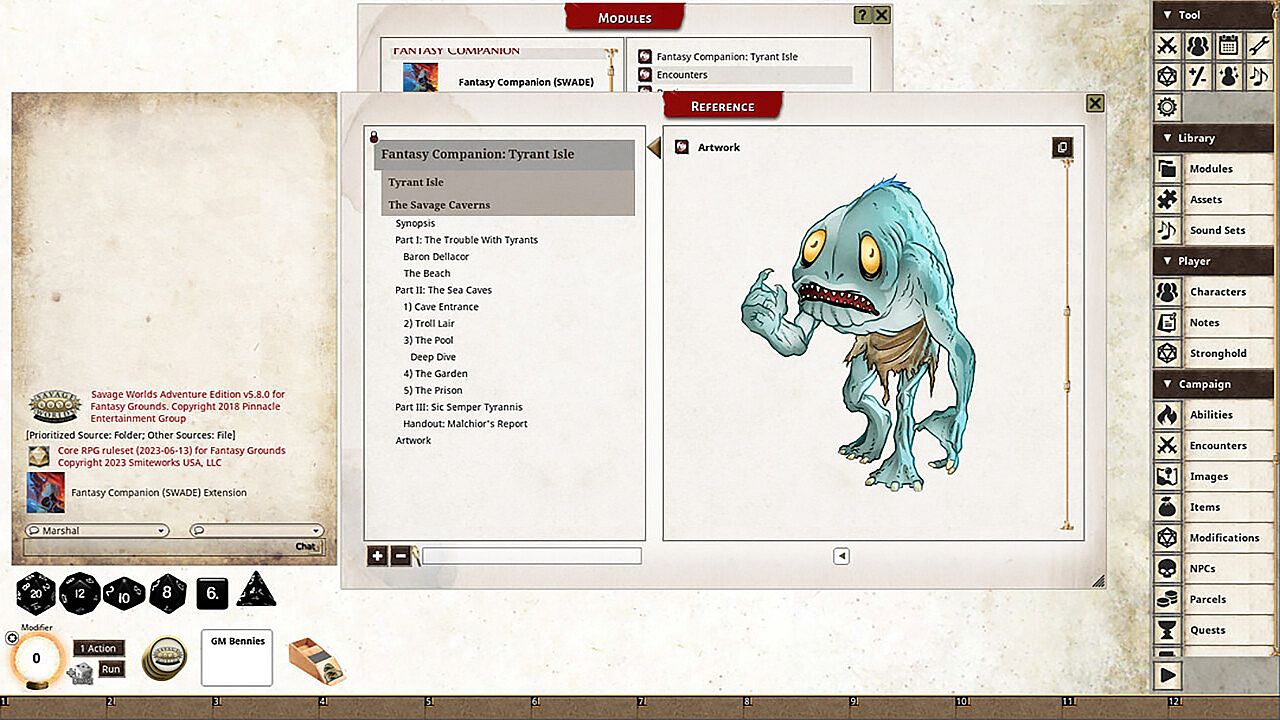Open the Marshal speaker dropdown

pos(97,531)
